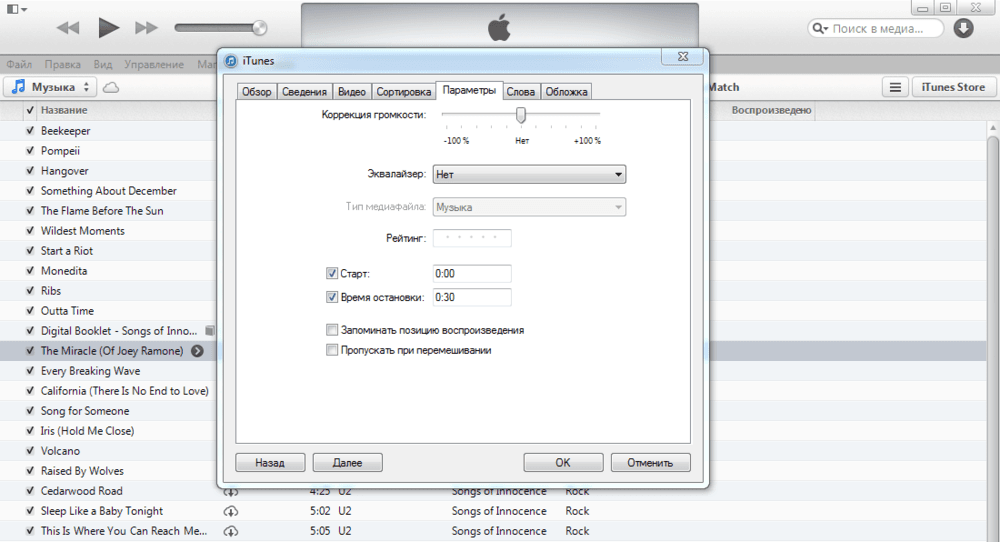Switch to the Видео tab

(x=351, y=92)
